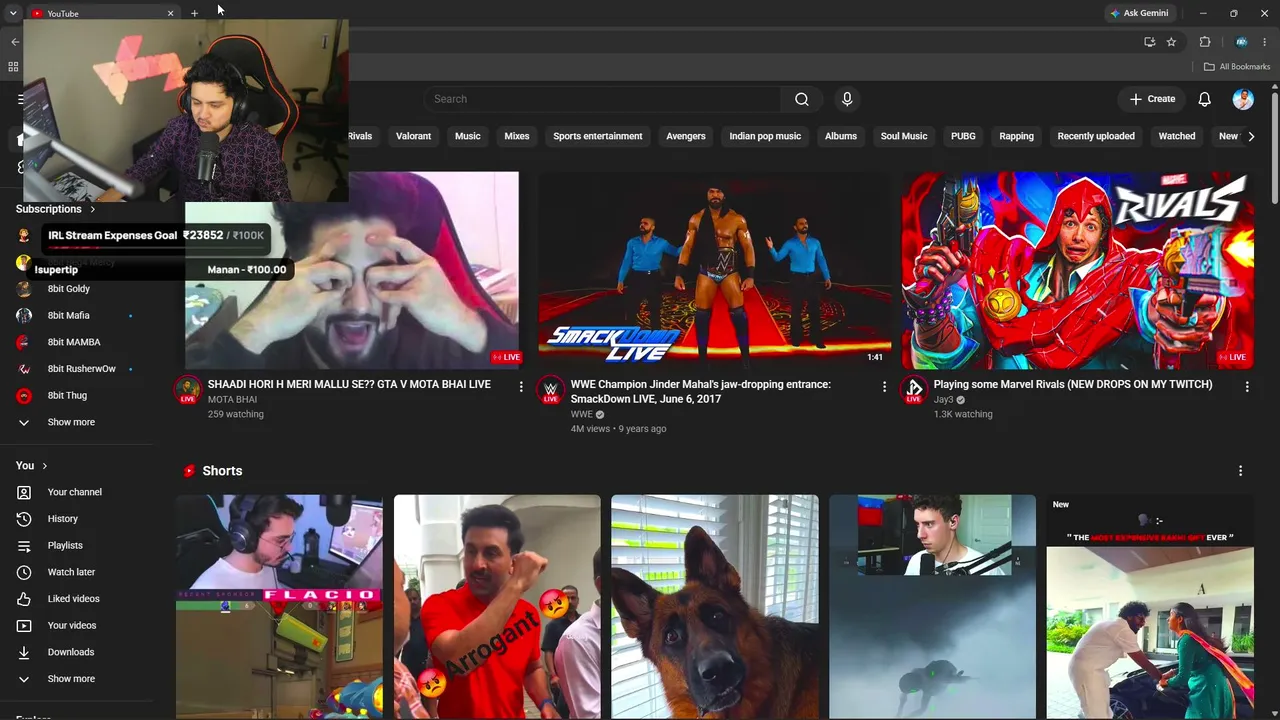Select the Rapping filter chip
Screen dimensions: 1280x720
1016,136
